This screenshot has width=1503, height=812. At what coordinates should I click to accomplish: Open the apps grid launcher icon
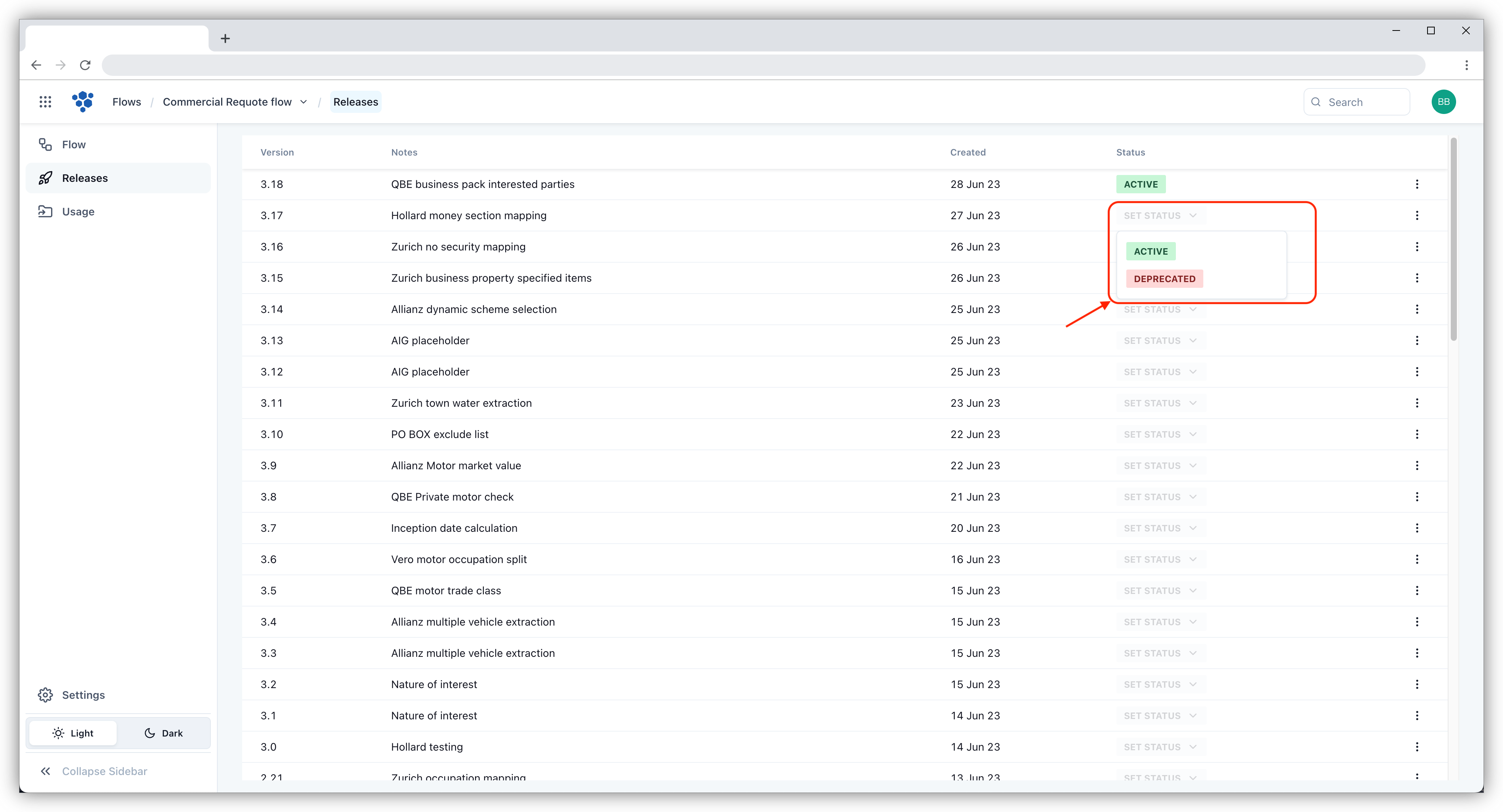45,102
